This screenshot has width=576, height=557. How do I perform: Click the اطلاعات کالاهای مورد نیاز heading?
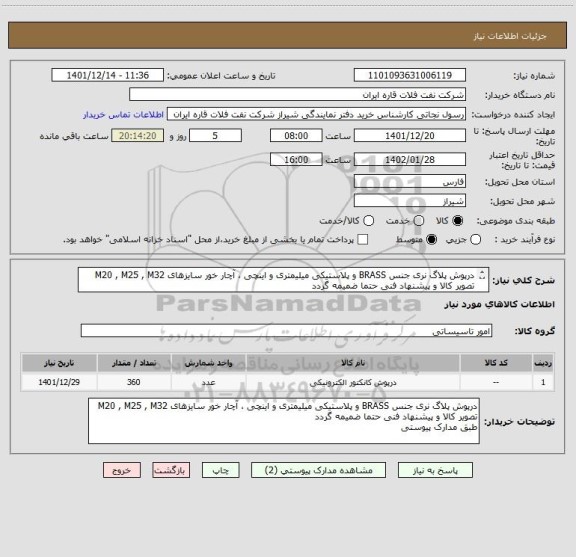point(500,304)
